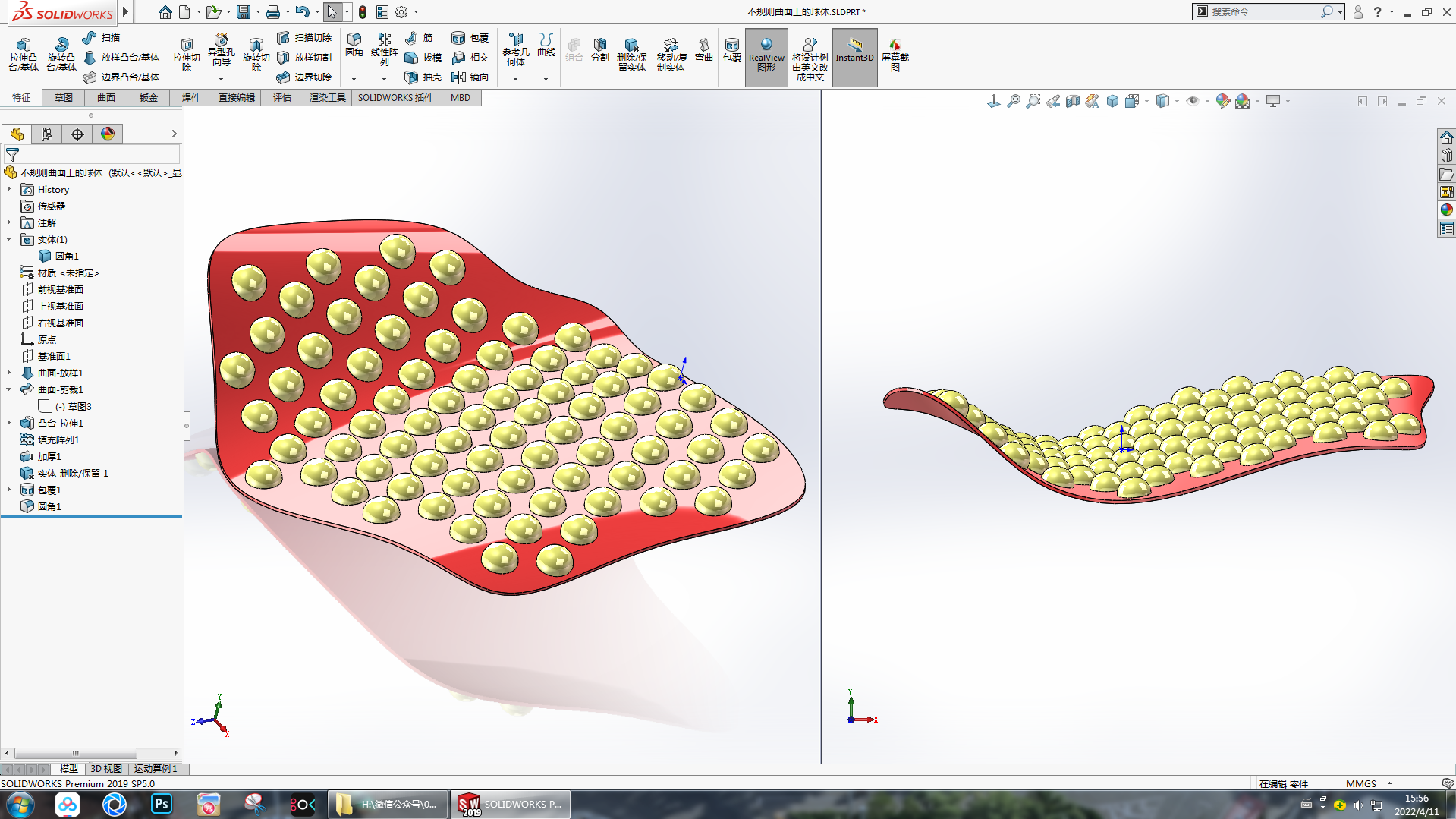The image size is (1456, 819).
Task: Collapse the 曲面-剪裁1 feature node
Action: point(9,389)
